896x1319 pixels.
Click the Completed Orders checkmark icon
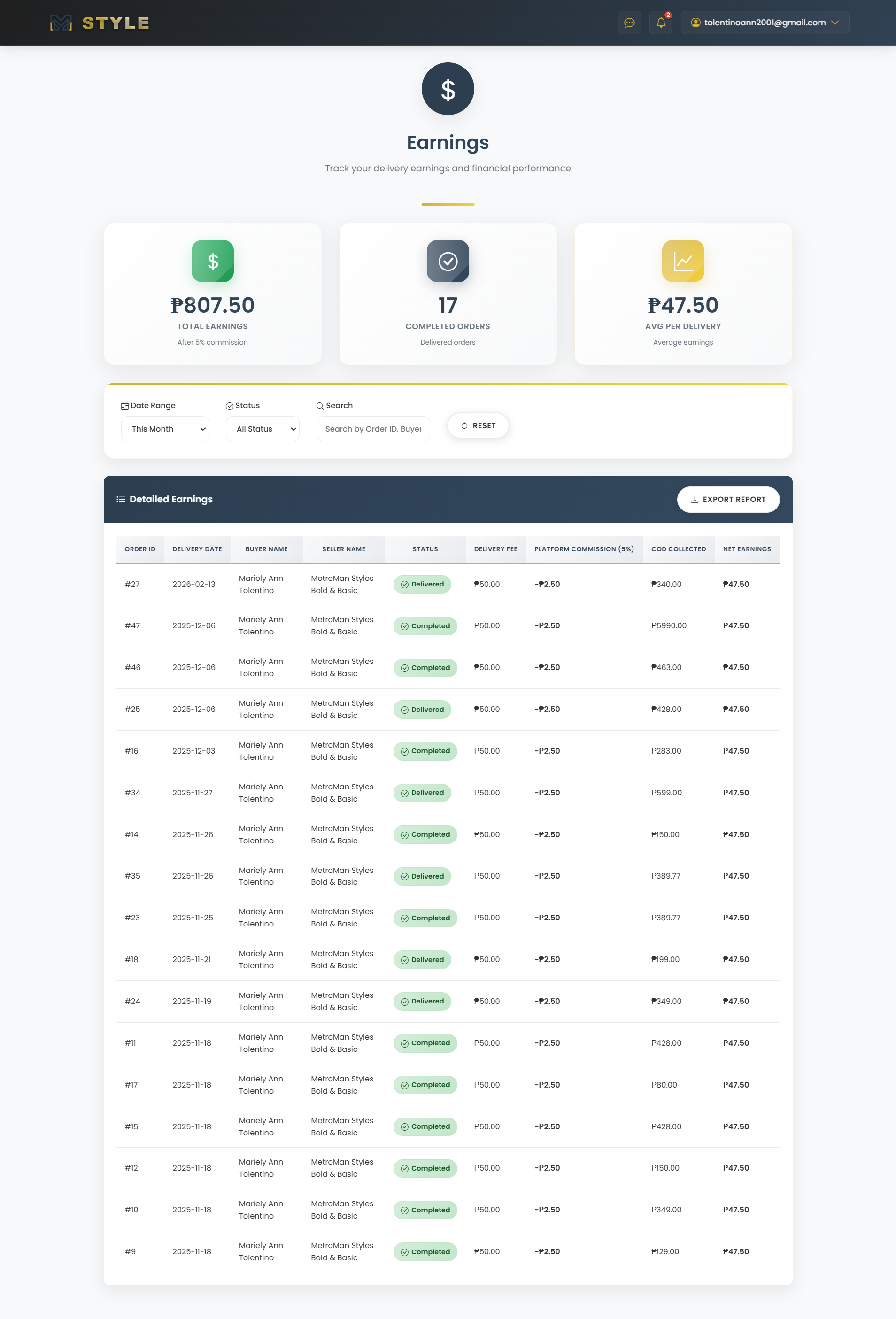tap(448, 261)
